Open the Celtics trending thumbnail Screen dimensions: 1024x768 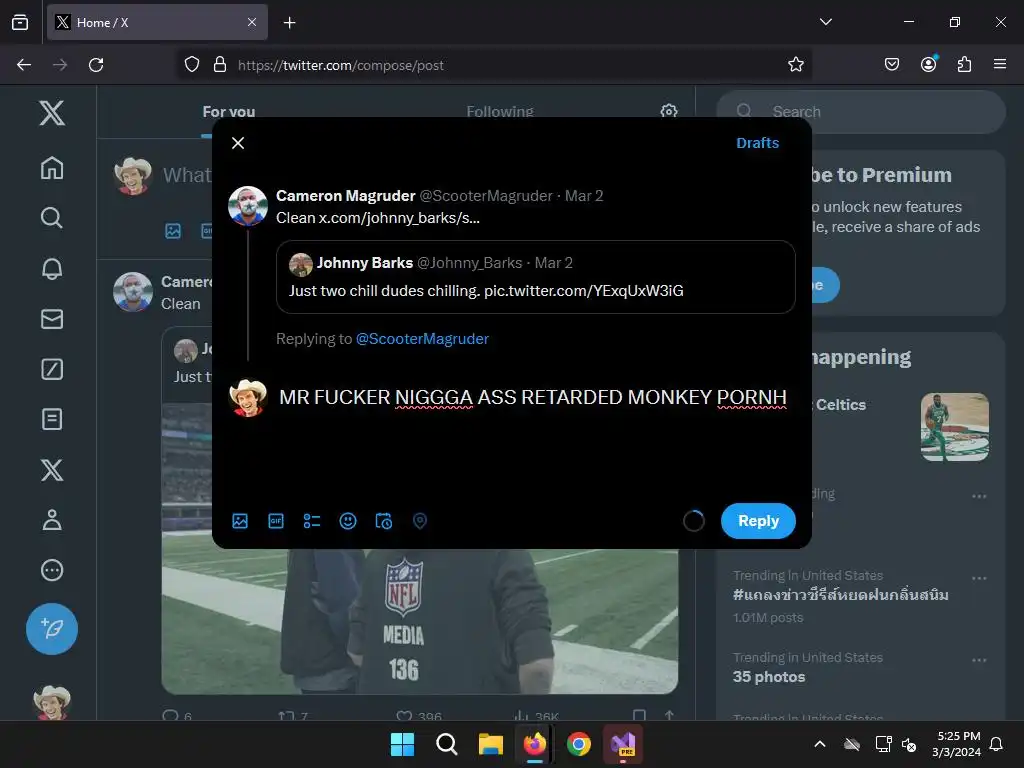pyautogui.click(x=955, y=426)
